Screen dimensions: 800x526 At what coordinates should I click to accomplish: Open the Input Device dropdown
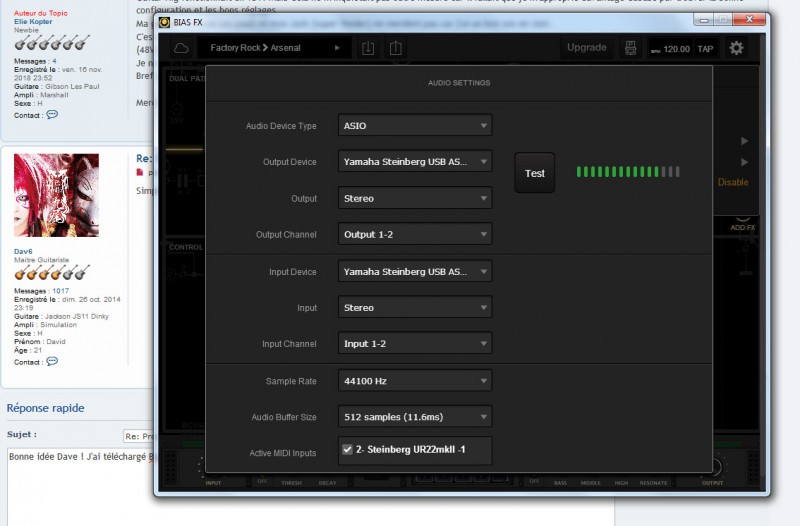[415, 272]
